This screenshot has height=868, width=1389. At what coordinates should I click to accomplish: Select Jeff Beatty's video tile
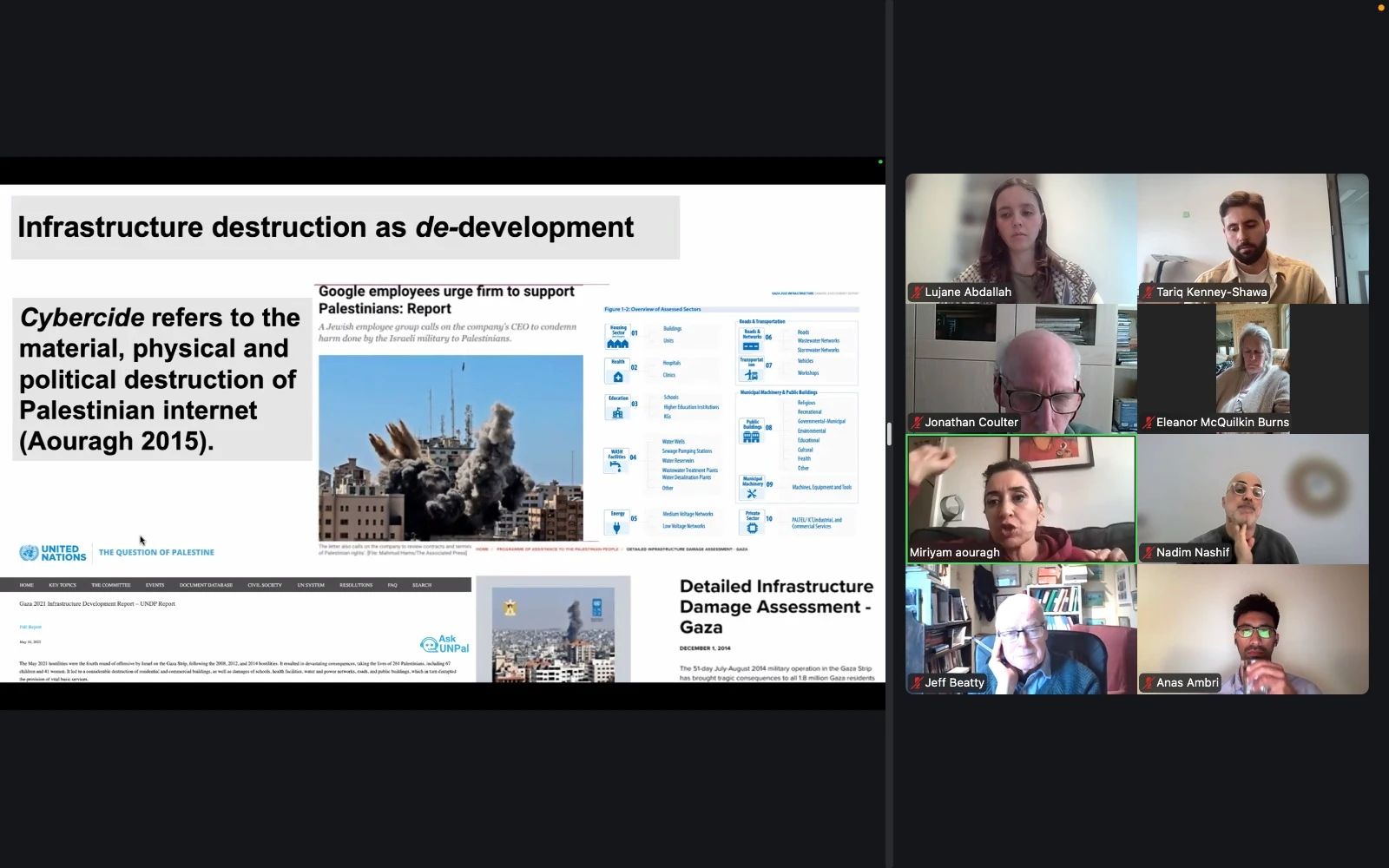(1021, 629)
